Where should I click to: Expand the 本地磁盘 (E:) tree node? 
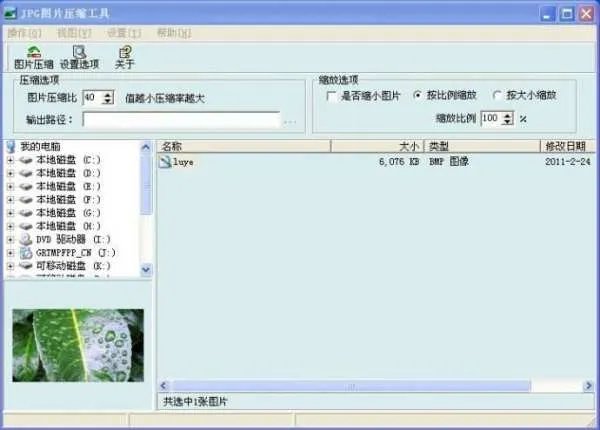(10, 187)
